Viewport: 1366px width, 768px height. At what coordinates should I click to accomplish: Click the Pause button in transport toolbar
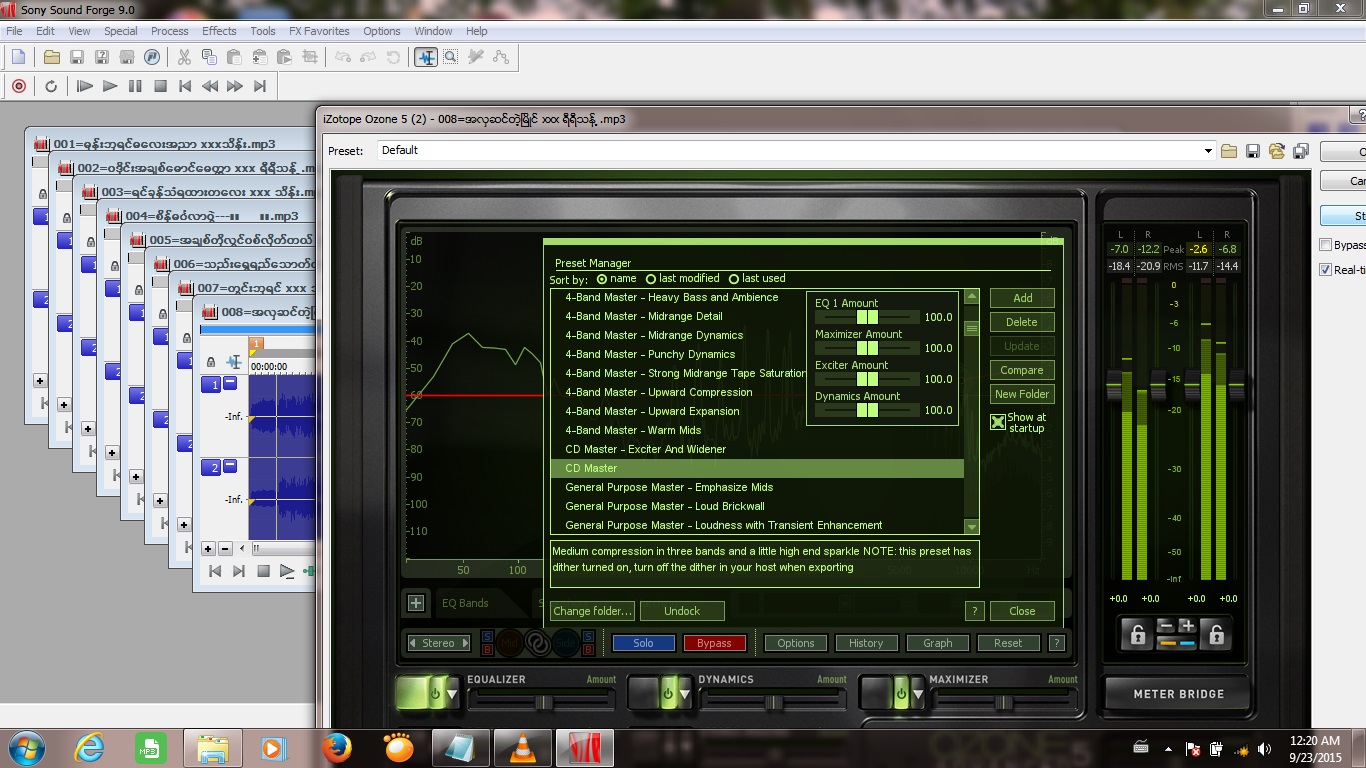135,86
